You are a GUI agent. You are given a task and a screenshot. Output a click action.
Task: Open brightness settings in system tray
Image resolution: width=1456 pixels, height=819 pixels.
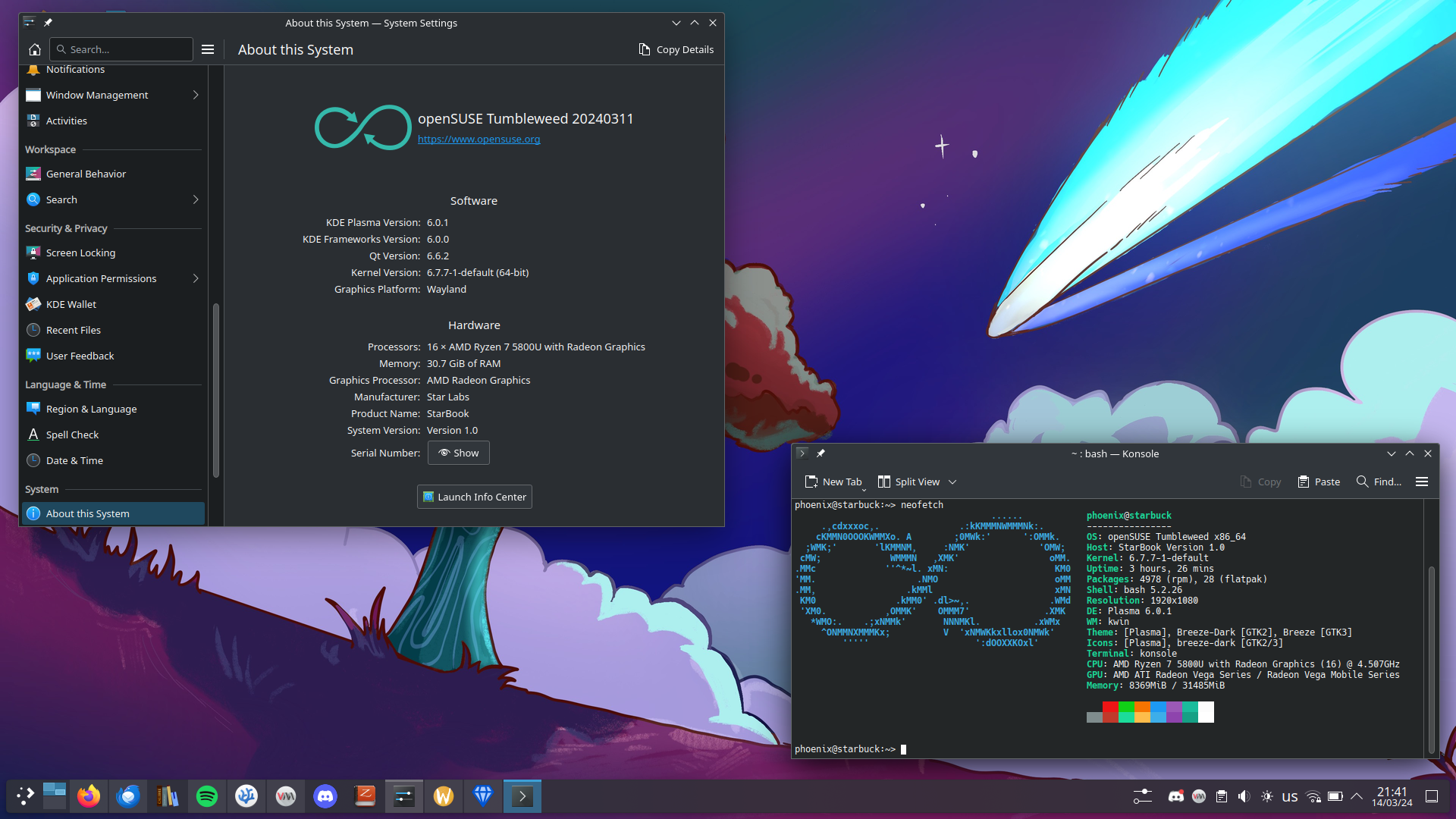1267,796
